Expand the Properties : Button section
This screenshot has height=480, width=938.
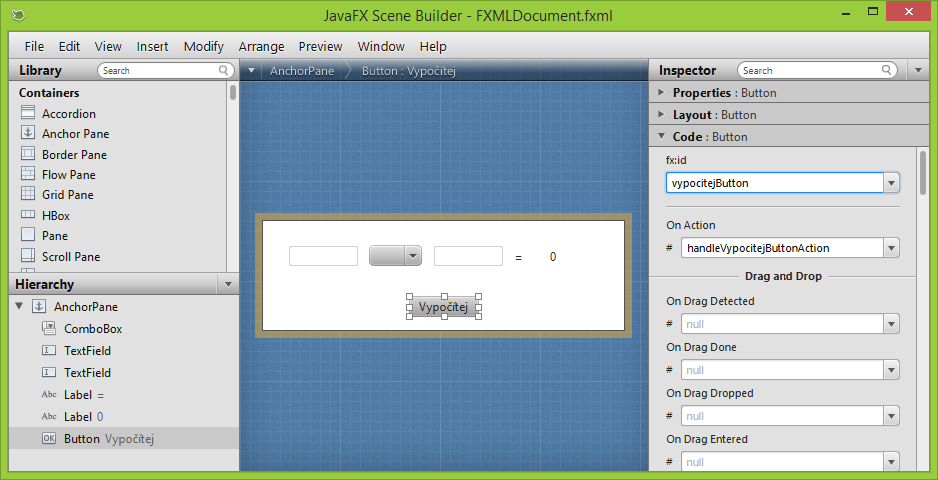661,93
